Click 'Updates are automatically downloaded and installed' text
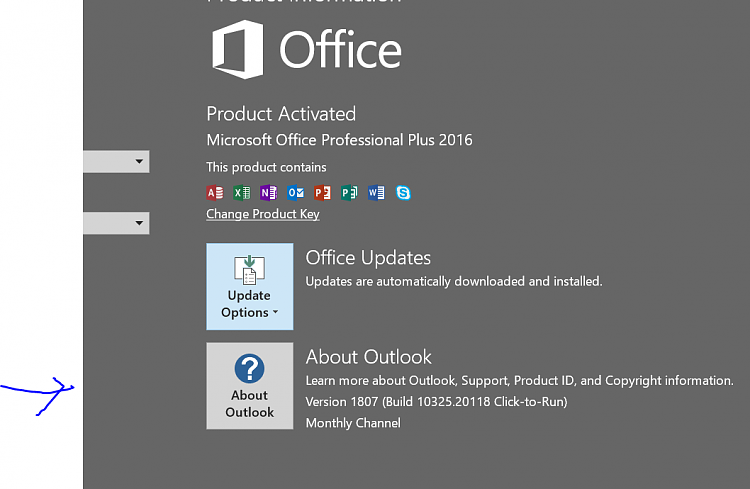The height and width of the screenshot is (489, 750). click(x=454, y=281)
